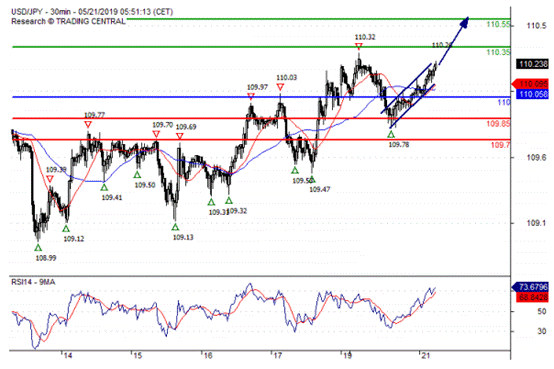Click the USD/JPY 30min chart title
Image resolution: width=554 pixels, height=369 pixels.
tap(92, 12)
